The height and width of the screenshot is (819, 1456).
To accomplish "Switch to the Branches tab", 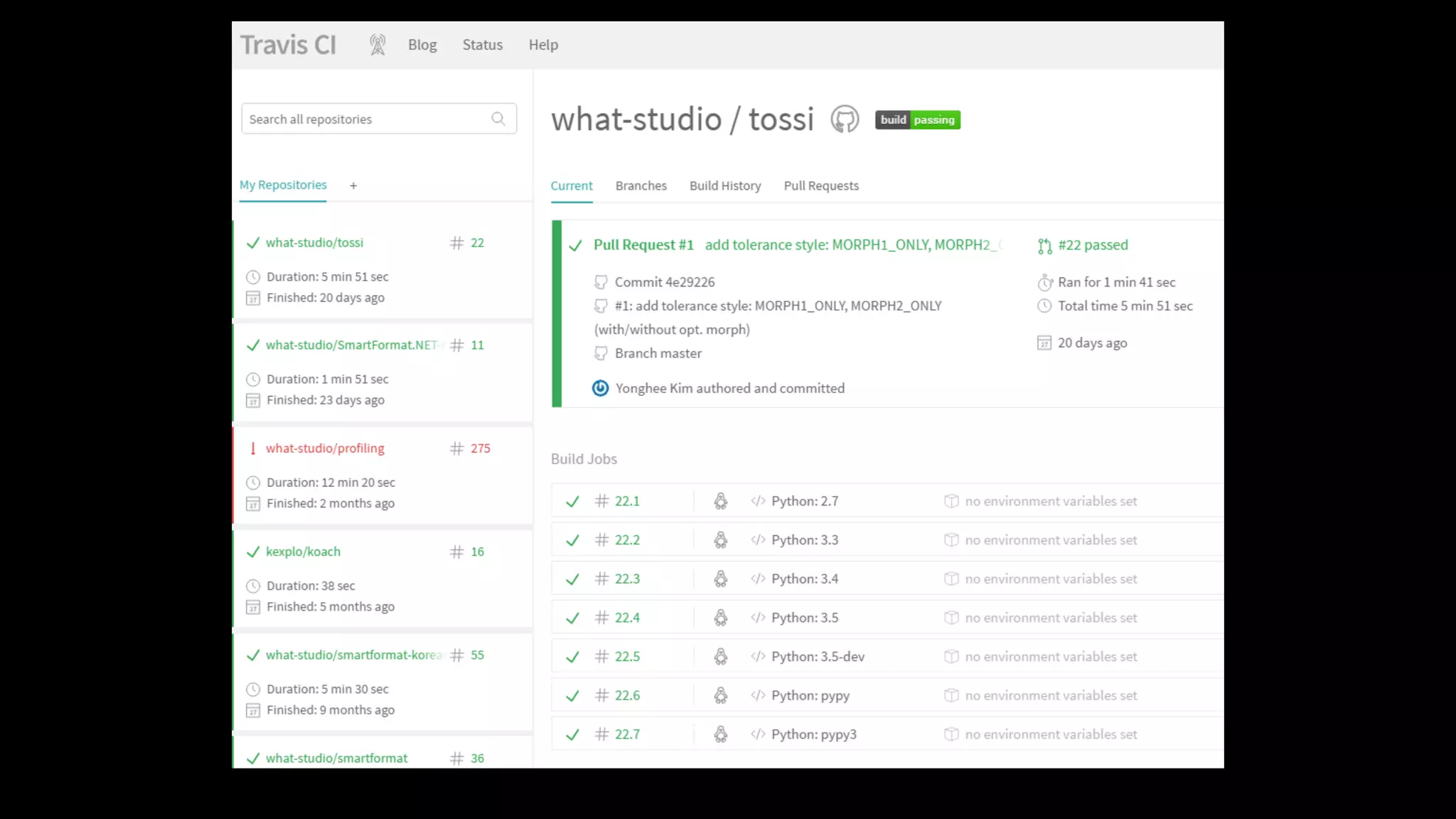I will [641, 186].
